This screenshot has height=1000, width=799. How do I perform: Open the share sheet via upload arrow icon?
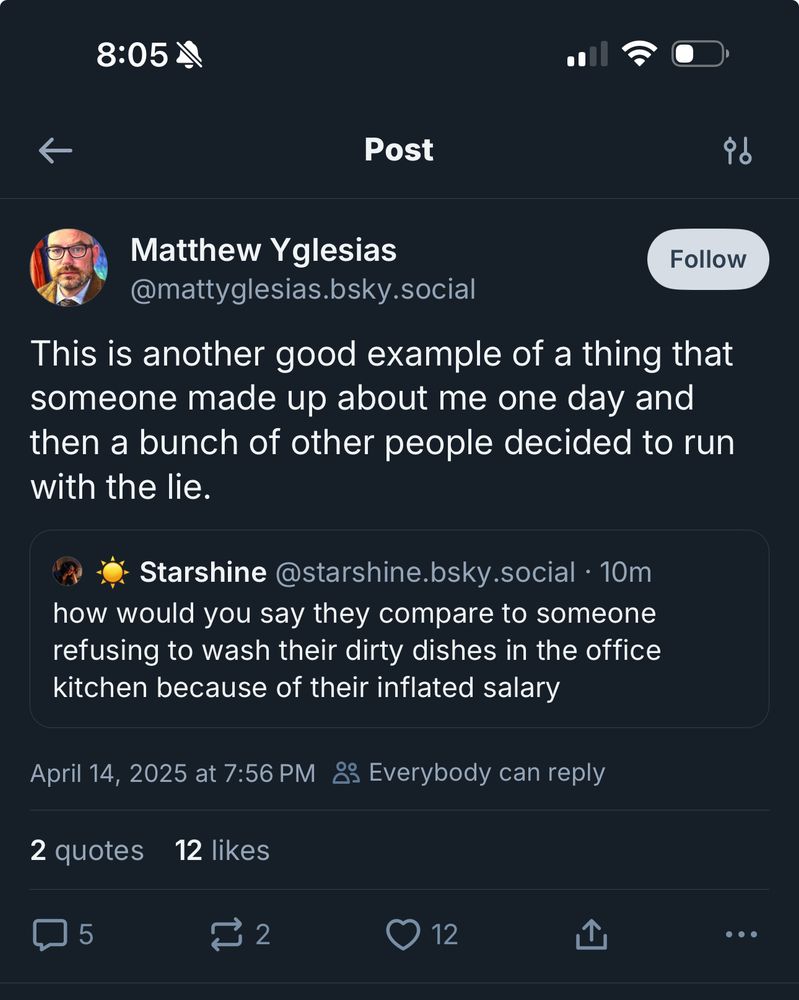pyautogui.click(x=591, y=935)
